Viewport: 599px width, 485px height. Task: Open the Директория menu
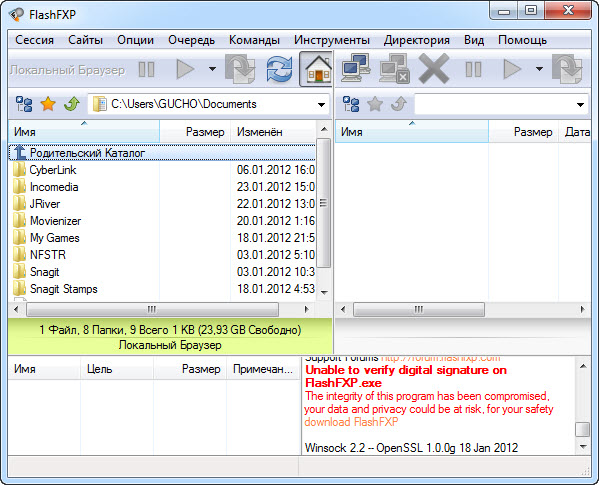pyautogui.click(x=417, y=40)
